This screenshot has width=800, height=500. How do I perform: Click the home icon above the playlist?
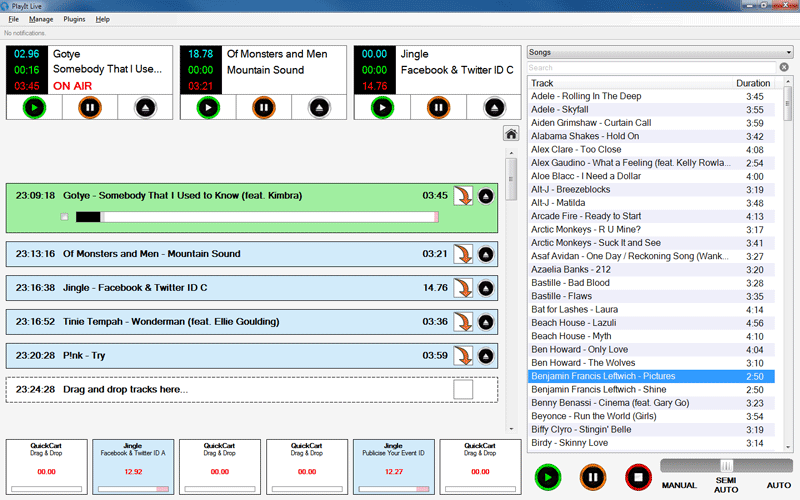pyautogui.click(x=510, y=134)
